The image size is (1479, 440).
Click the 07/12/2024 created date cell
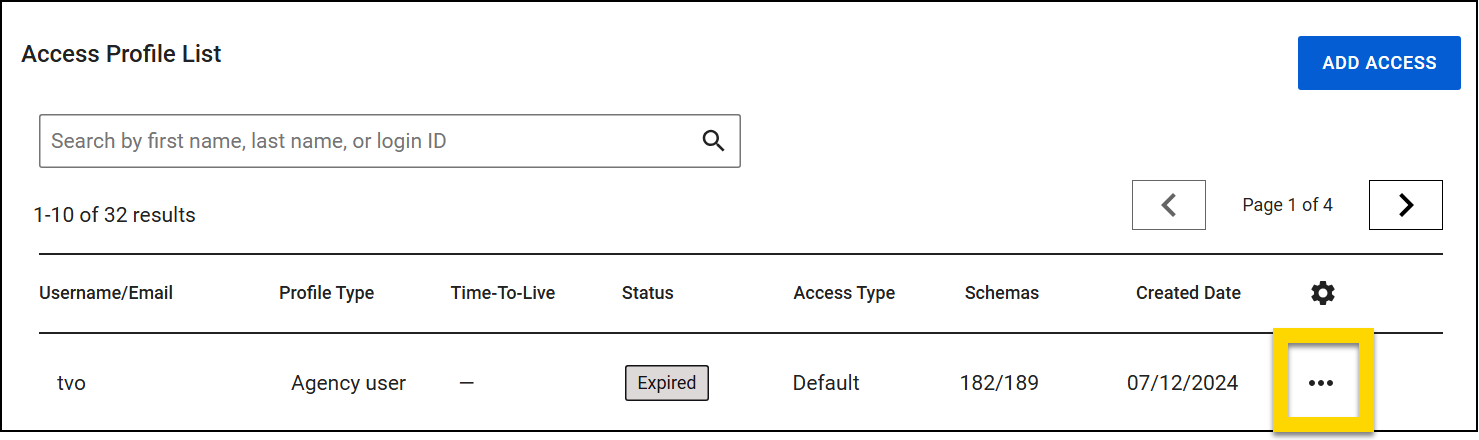pos(1182,383)
